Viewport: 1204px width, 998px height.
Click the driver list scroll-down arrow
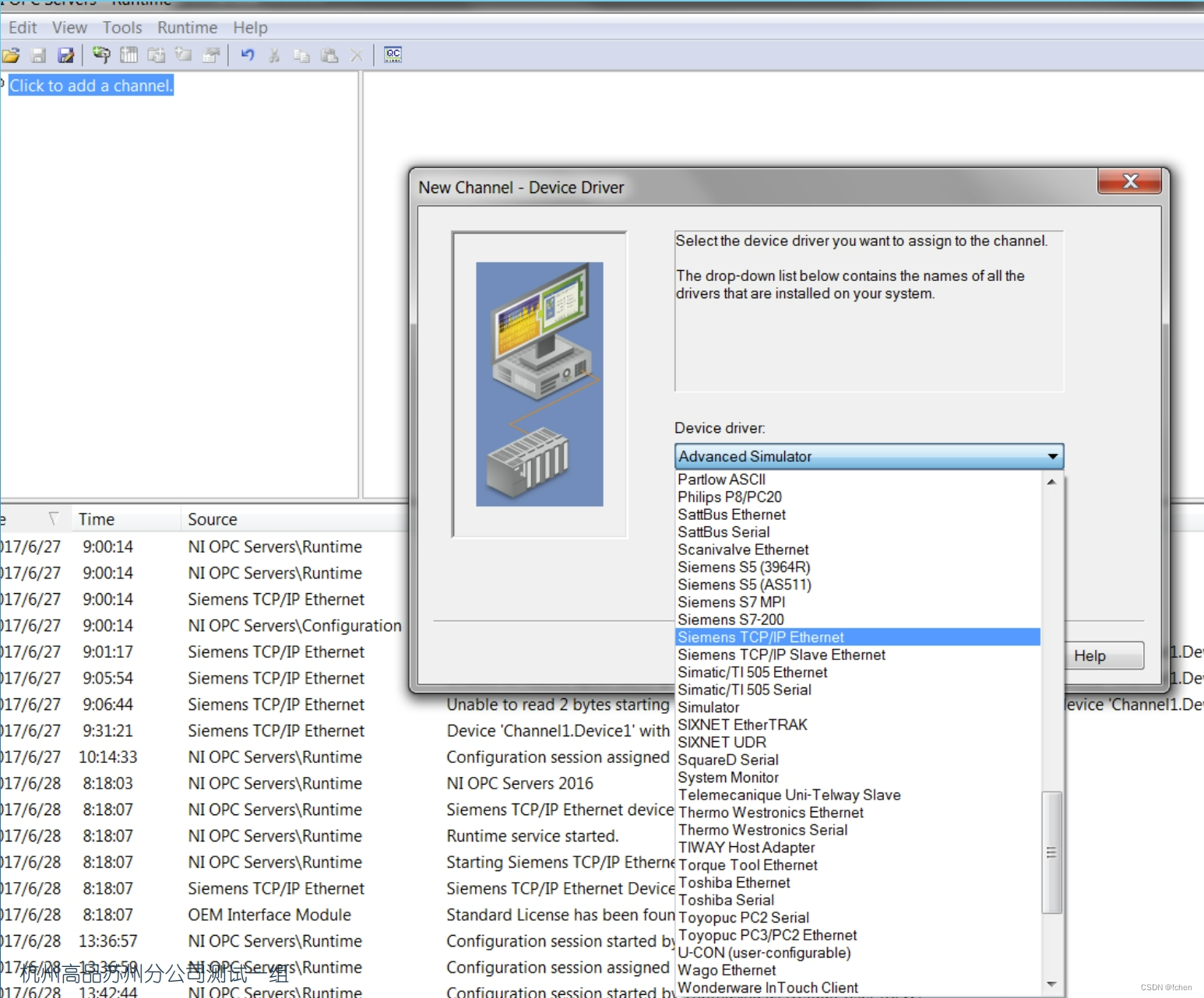1051,985
